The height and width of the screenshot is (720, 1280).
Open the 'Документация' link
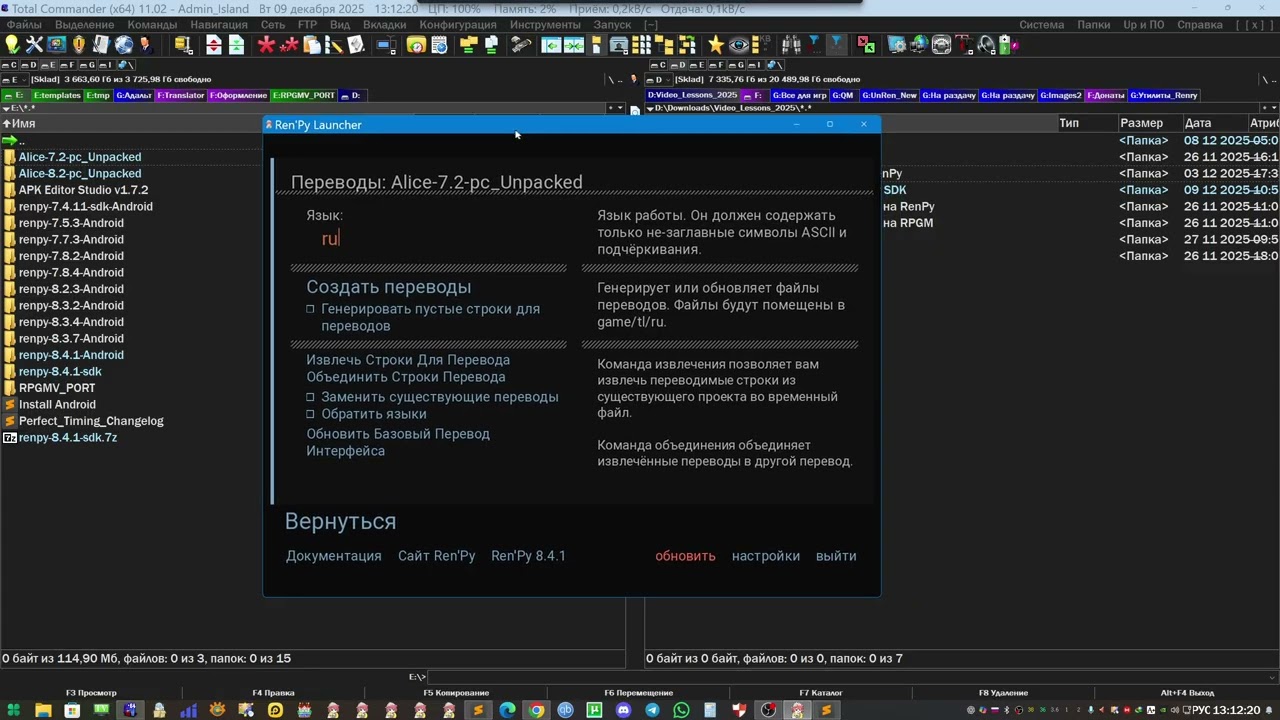(333, 556)
